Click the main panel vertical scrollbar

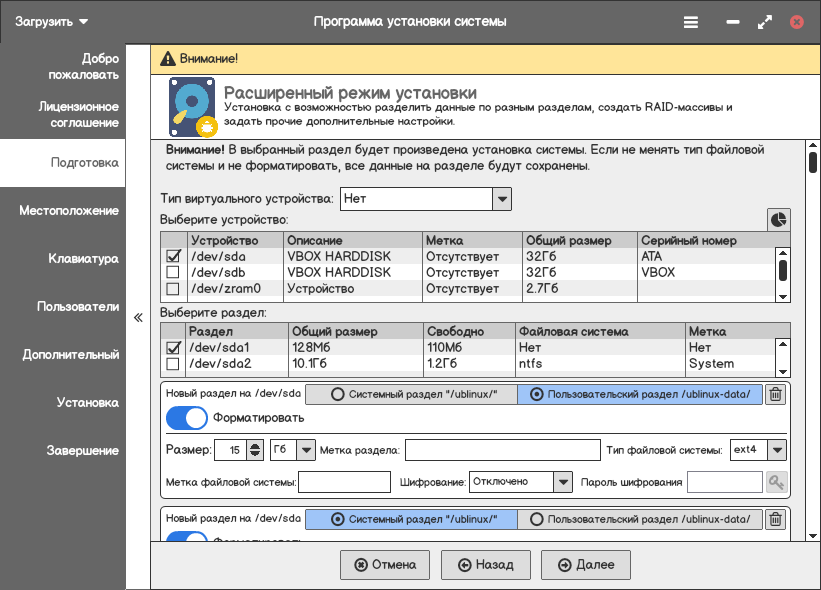813,340
